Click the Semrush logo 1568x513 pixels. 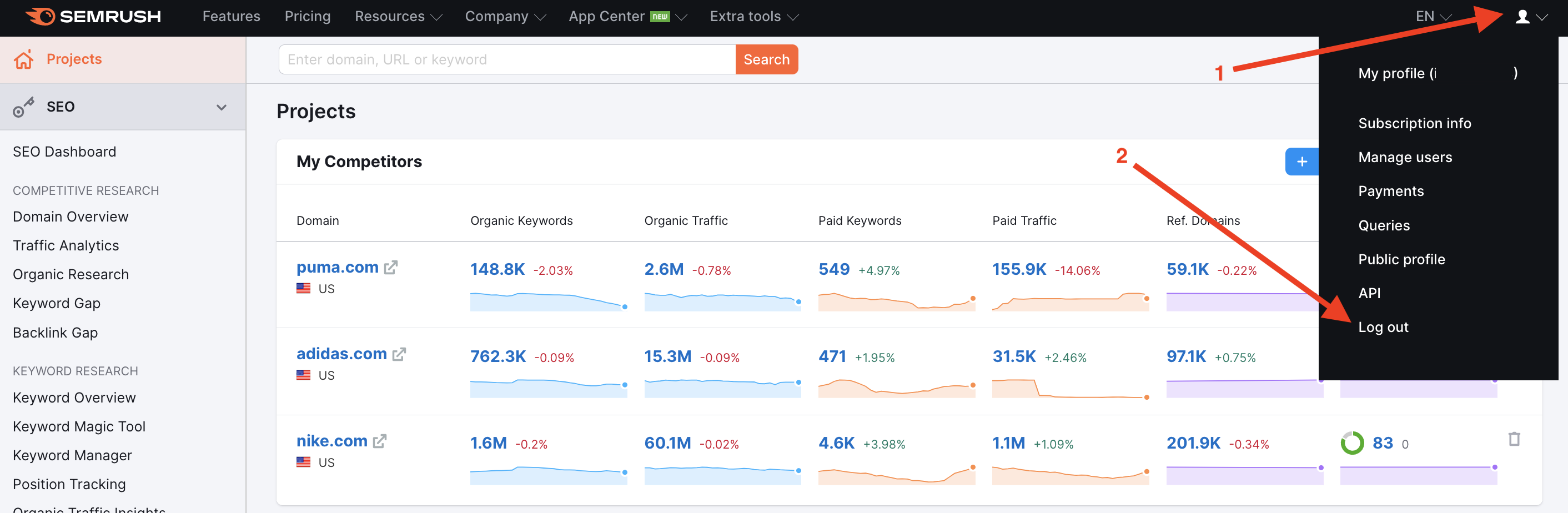pyautogui.click(x=93, y=17)
